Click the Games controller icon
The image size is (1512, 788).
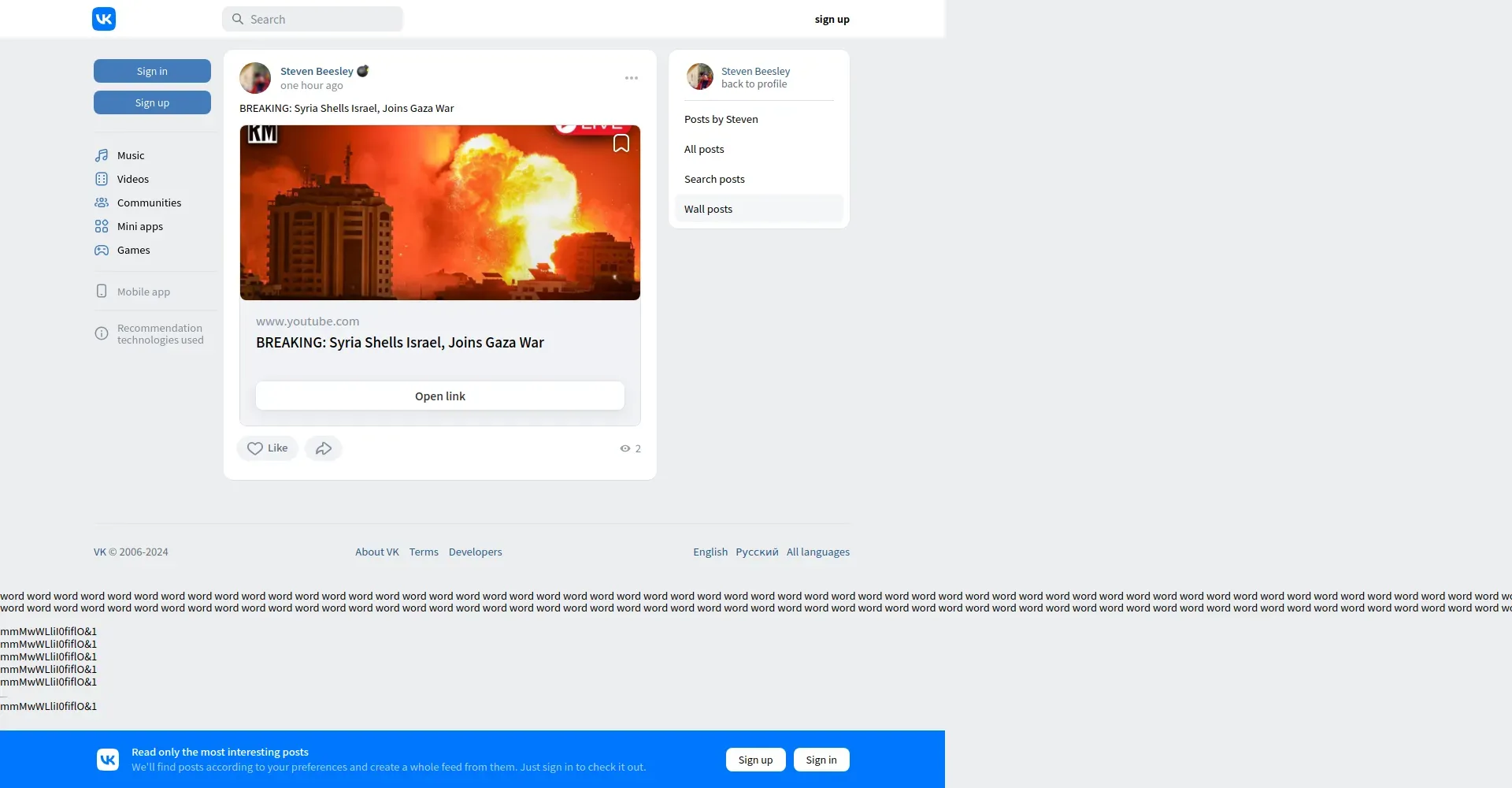click(102, 250)
